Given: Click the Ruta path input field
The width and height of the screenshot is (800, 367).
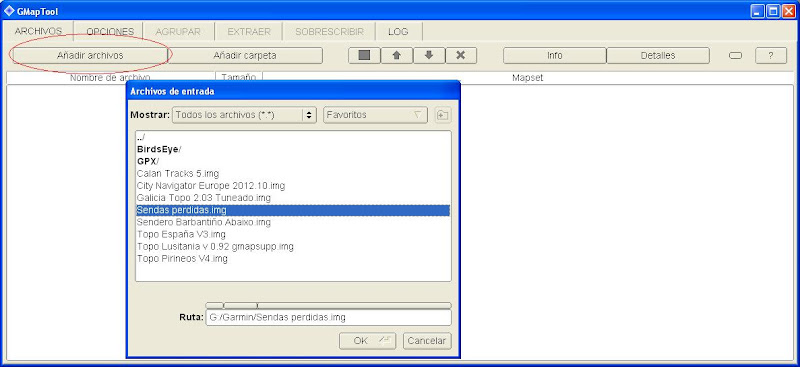Looking at the screenshot, I should tap(329, 317).
